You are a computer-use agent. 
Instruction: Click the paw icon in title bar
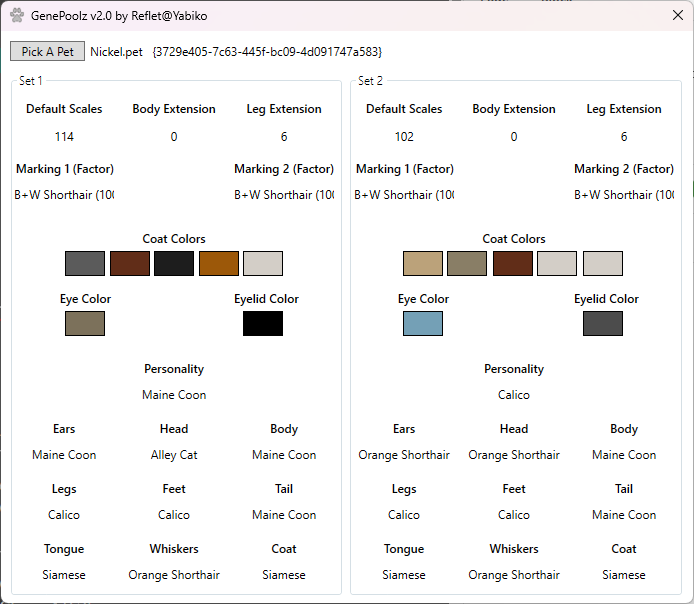pyautogui.click(x=17, y=15)
